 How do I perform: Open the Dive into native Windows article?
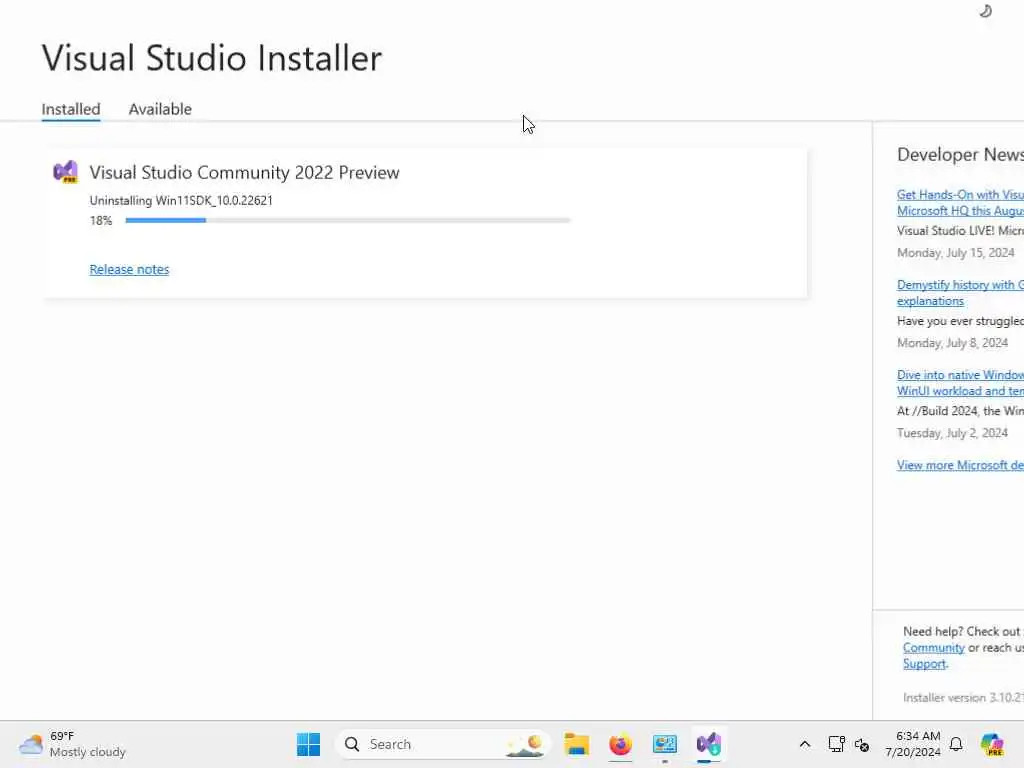tap(960, 383)
